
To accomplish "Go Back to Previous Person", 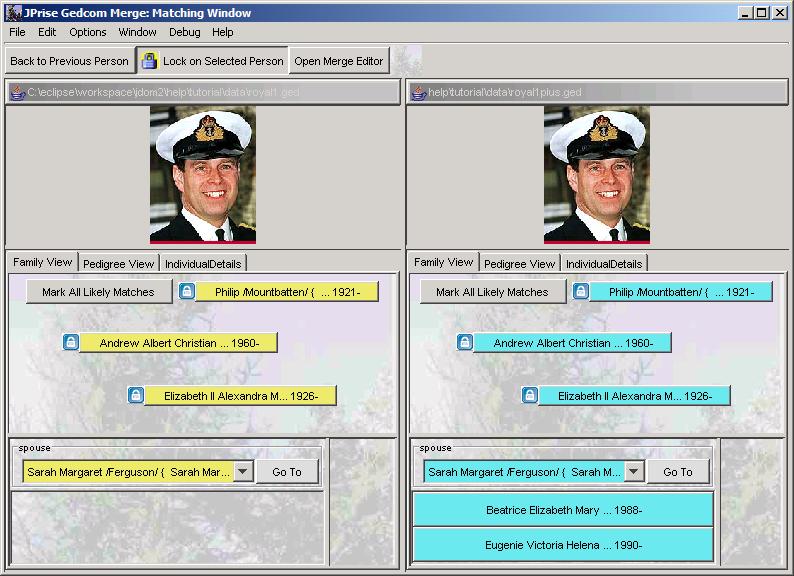I will point(69,61).
